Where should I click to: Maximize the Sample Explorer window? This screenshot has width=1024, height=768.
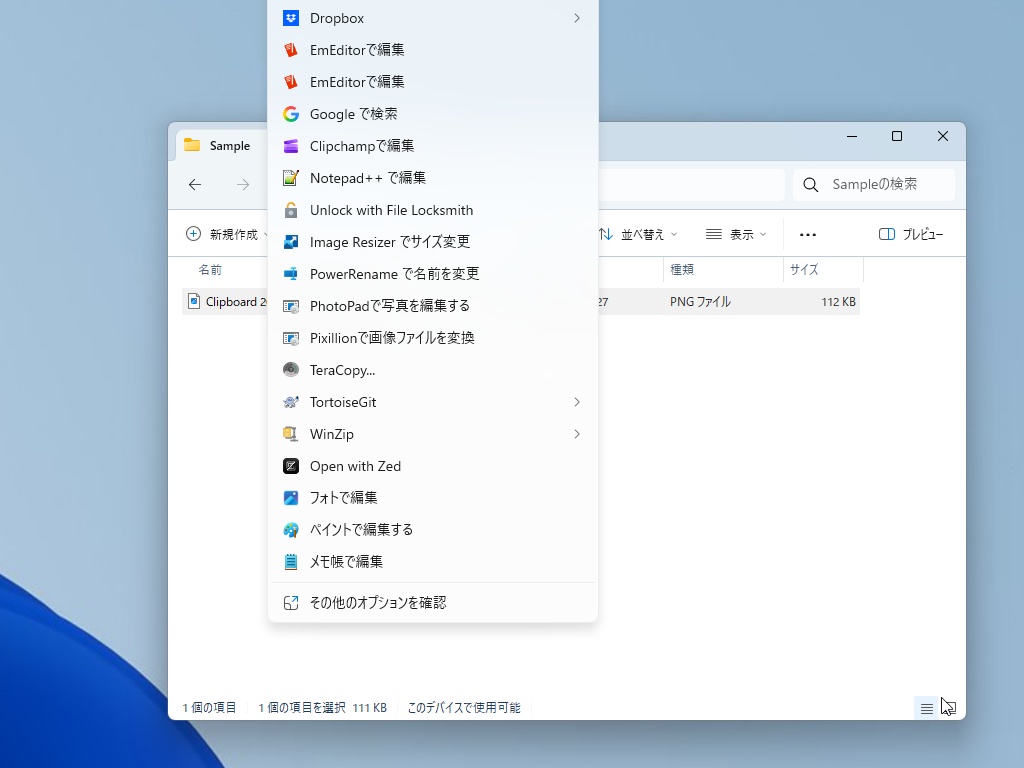[897, 136]
